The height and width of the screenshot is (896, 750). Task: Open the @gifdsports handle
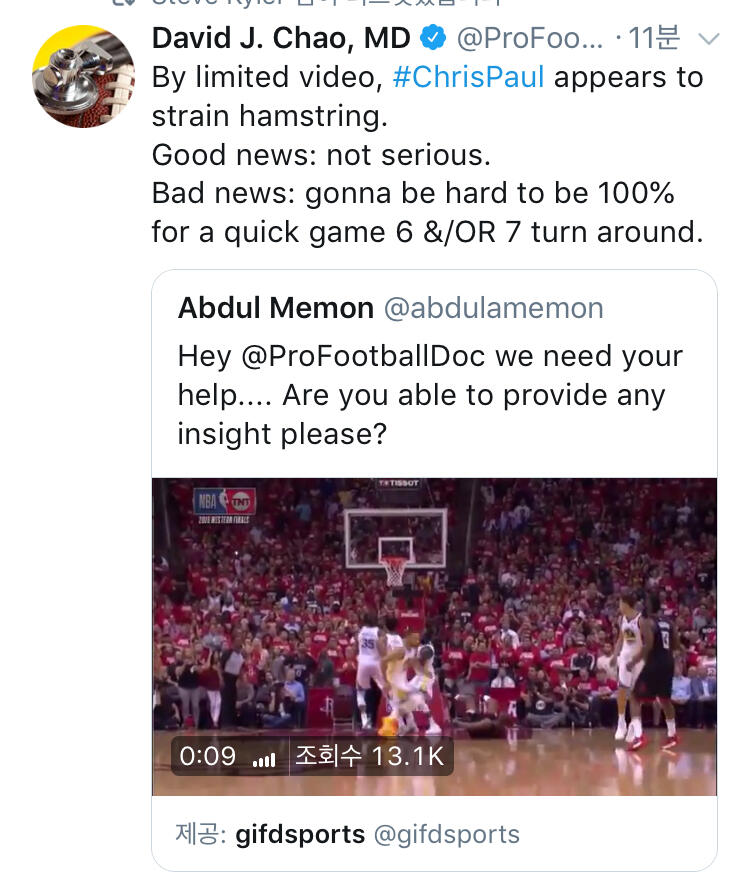446,834
